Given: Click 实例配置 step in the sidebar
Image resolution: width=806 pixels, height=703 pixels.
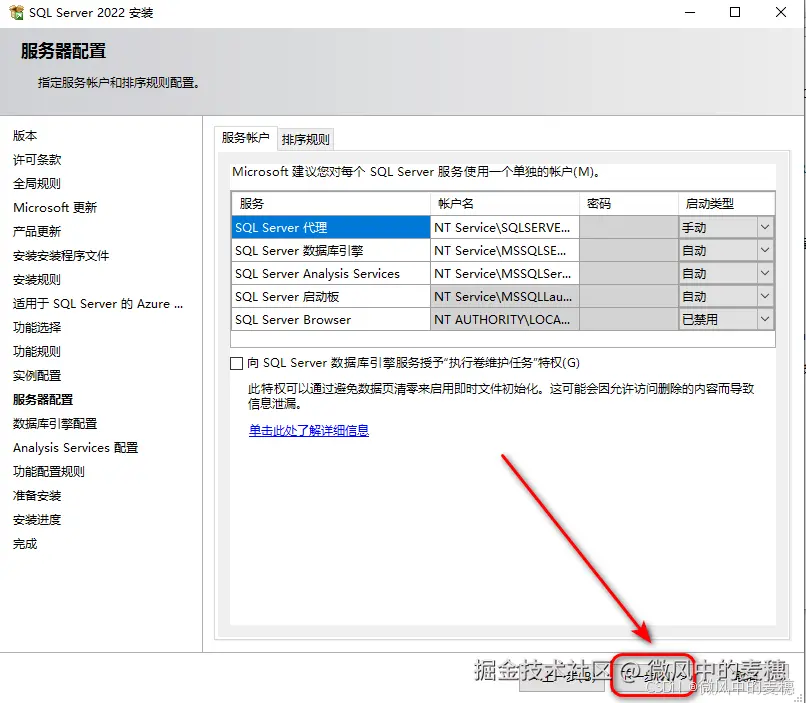Looking at the screenshot, I should pos(37,376).
